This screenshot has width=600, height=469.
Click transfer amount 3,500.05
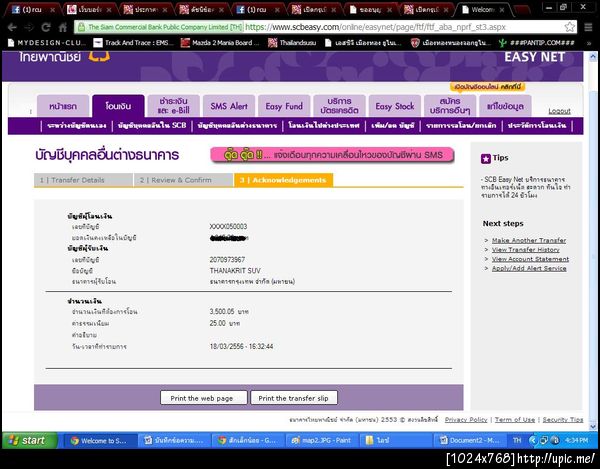tap(222, 311)
